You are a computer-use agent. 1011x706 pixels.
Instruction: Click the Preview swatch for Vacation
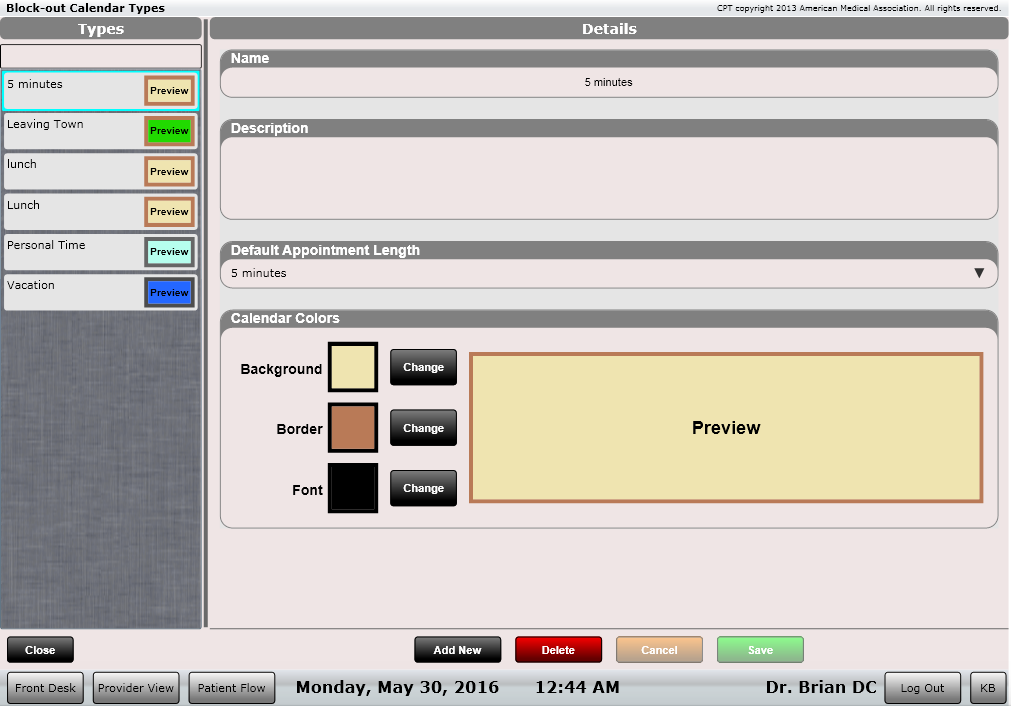pyautogui.click(x=169, y=293)
